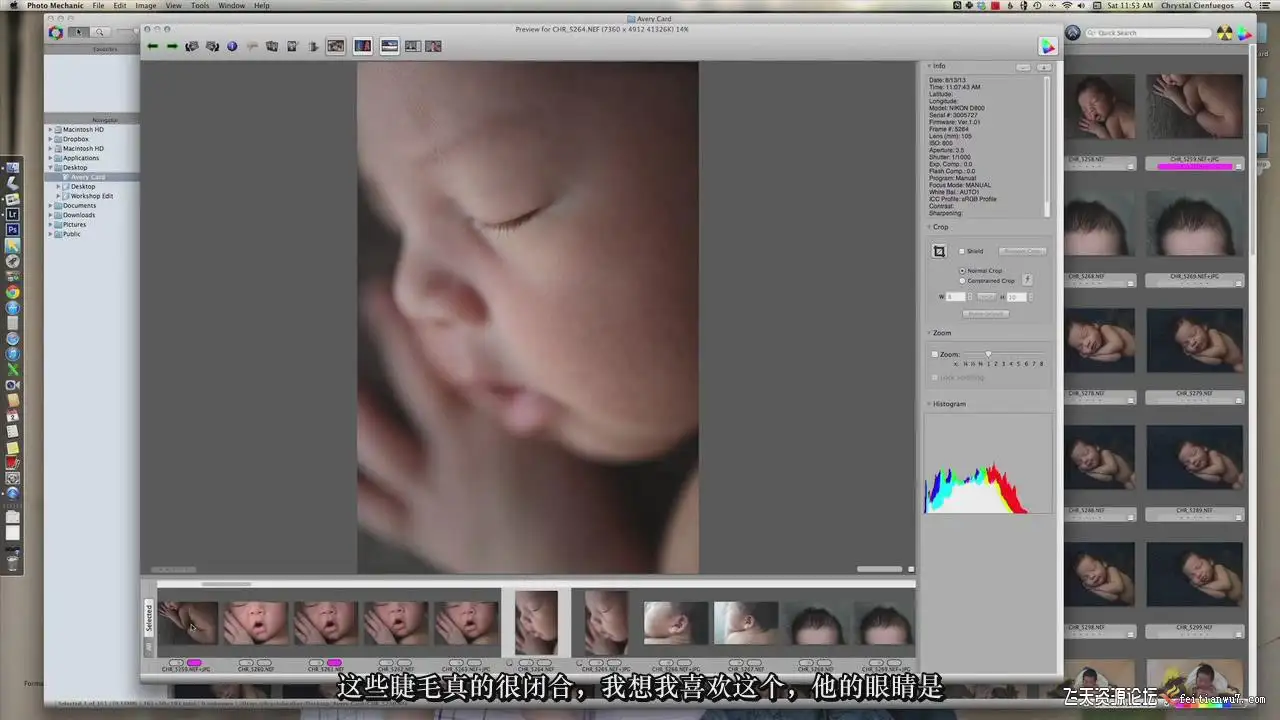The height and width of the screenshot is (720, 1280).
Task: Select the Normal Crop radio button
Action: point(962,271)
